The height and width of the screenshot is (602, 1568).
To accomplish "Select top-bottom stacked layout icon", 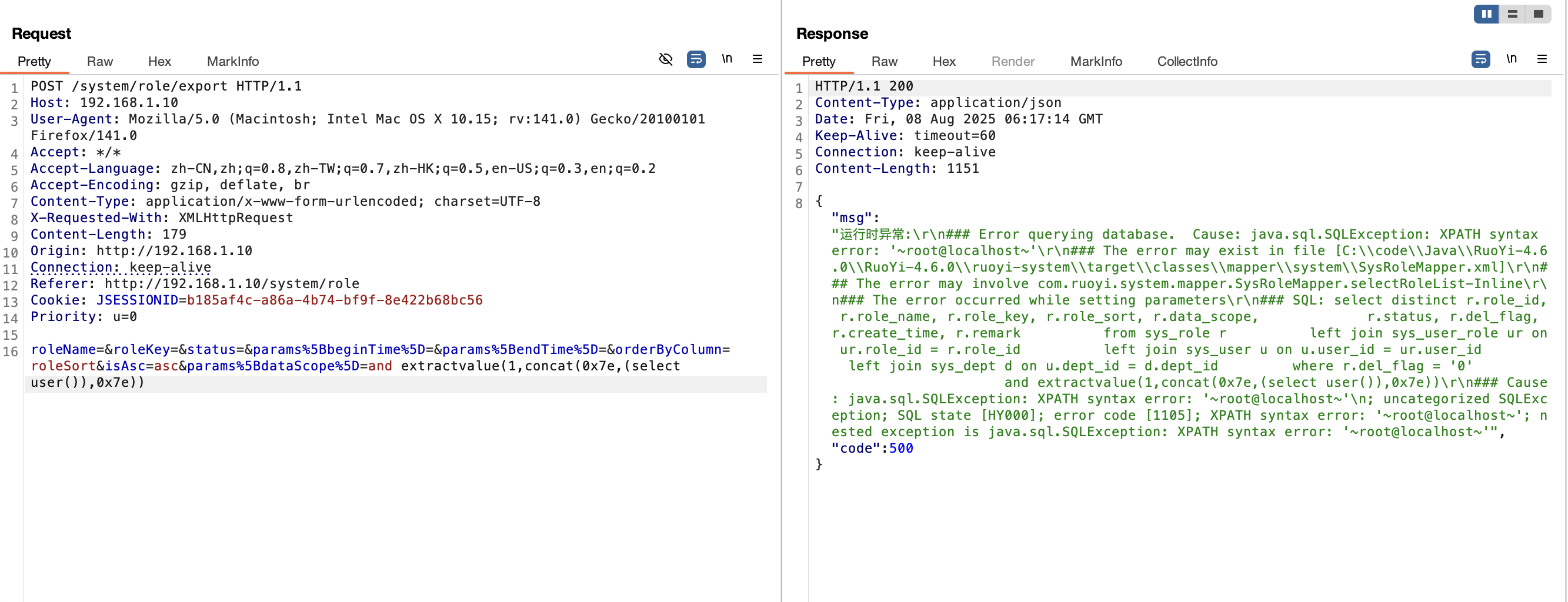I will [1512, 14].
